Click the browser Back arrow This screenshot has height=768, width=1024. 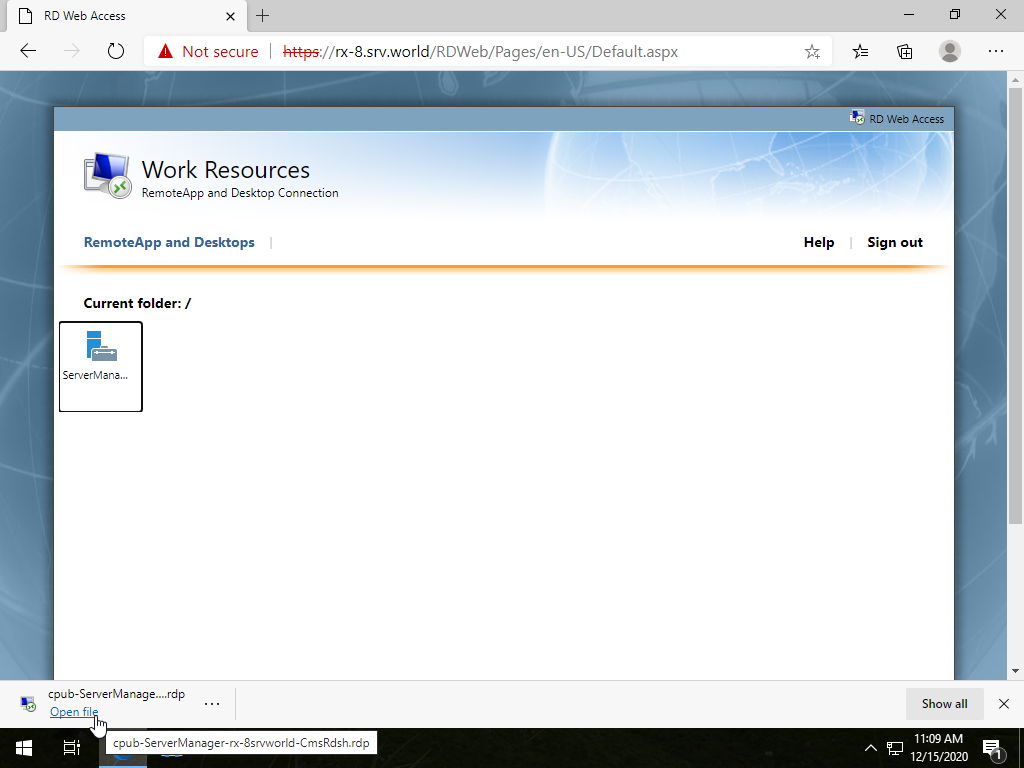(x=28, y=51)
